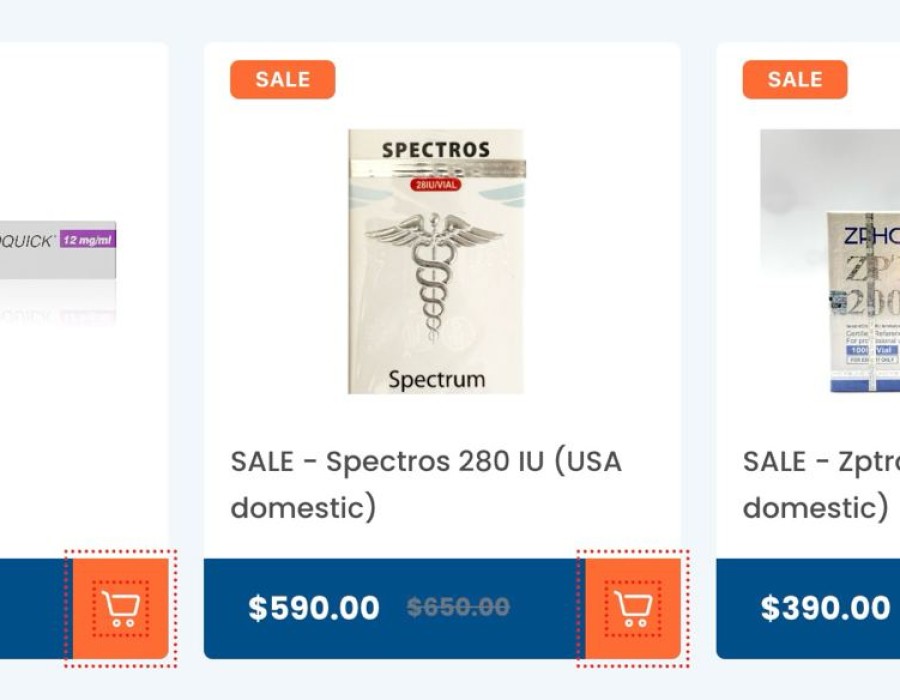This screenshot has height=700, width=900.
Task: Click the SALE badge on the Zptropin card
Action: point(794,80)
